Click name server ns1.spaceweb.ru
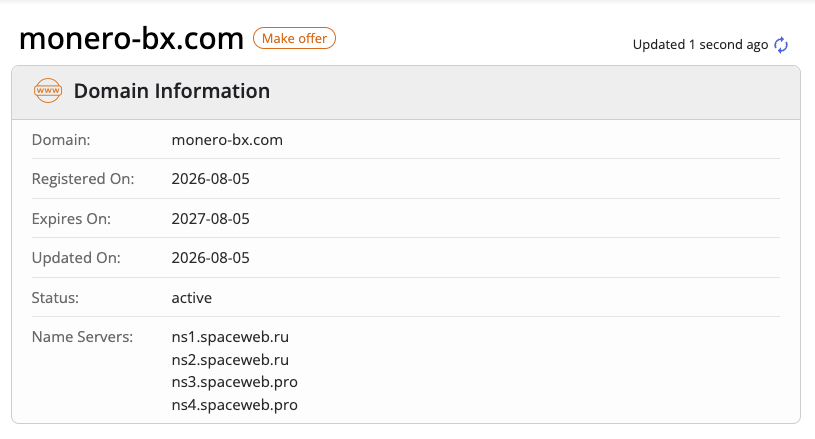This screenshot has height=439, width=815. 230,337
